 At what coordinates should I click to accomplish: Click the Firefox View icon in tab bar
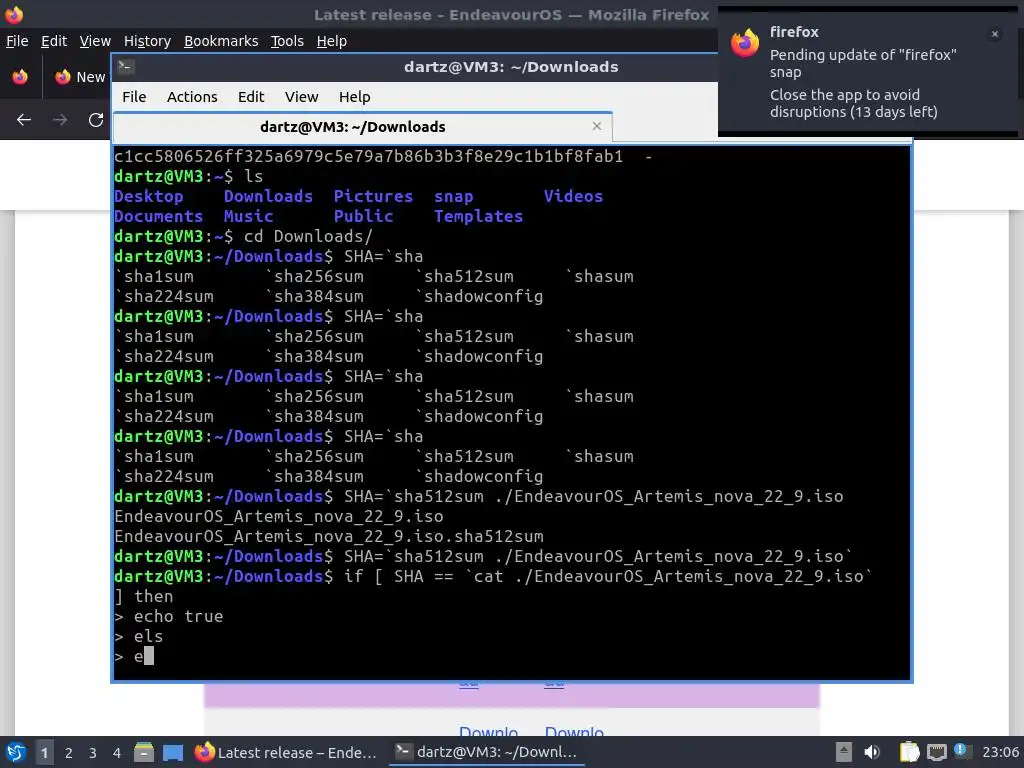tap(20, 76)
